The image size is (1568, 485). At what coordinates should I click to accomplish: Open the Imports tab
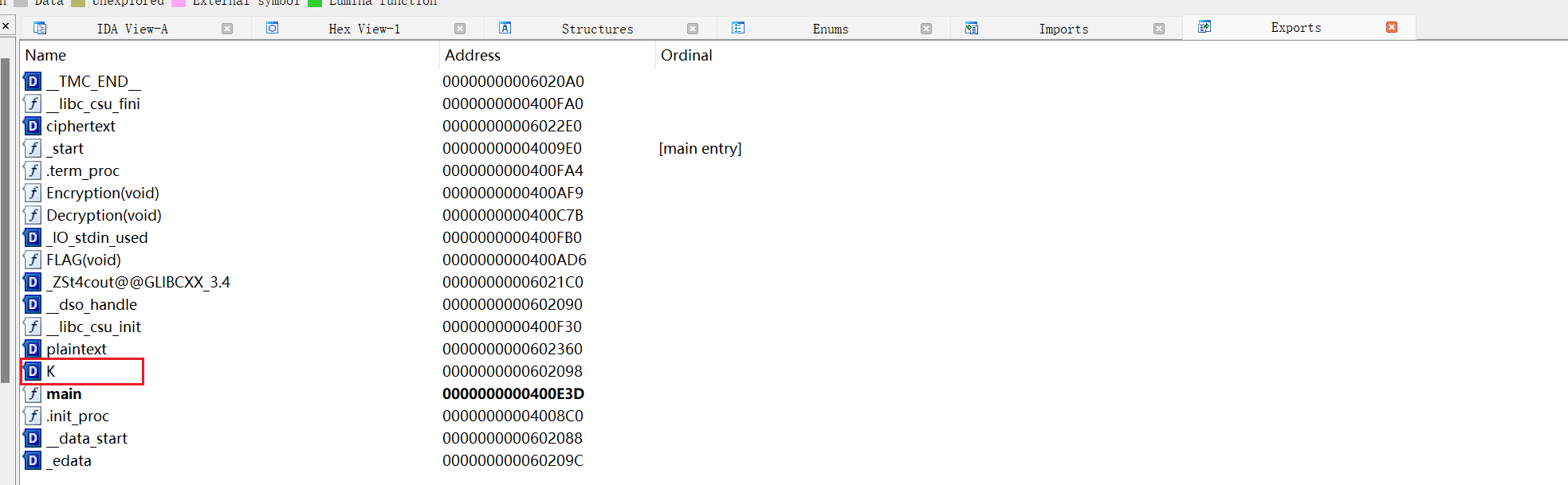click(x=1063, y=29)
